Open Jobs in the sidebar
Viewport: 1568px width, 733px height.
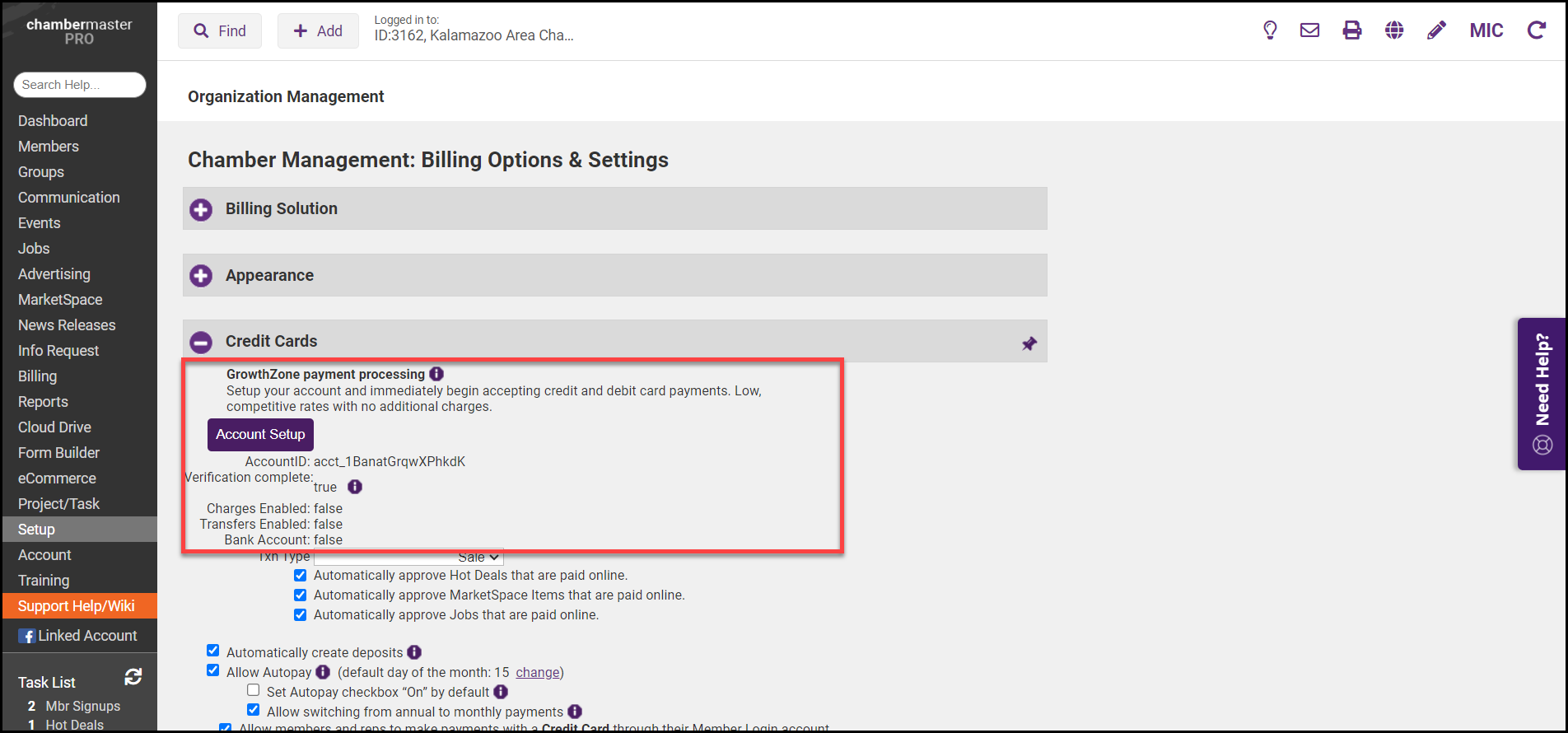point(34,249)
